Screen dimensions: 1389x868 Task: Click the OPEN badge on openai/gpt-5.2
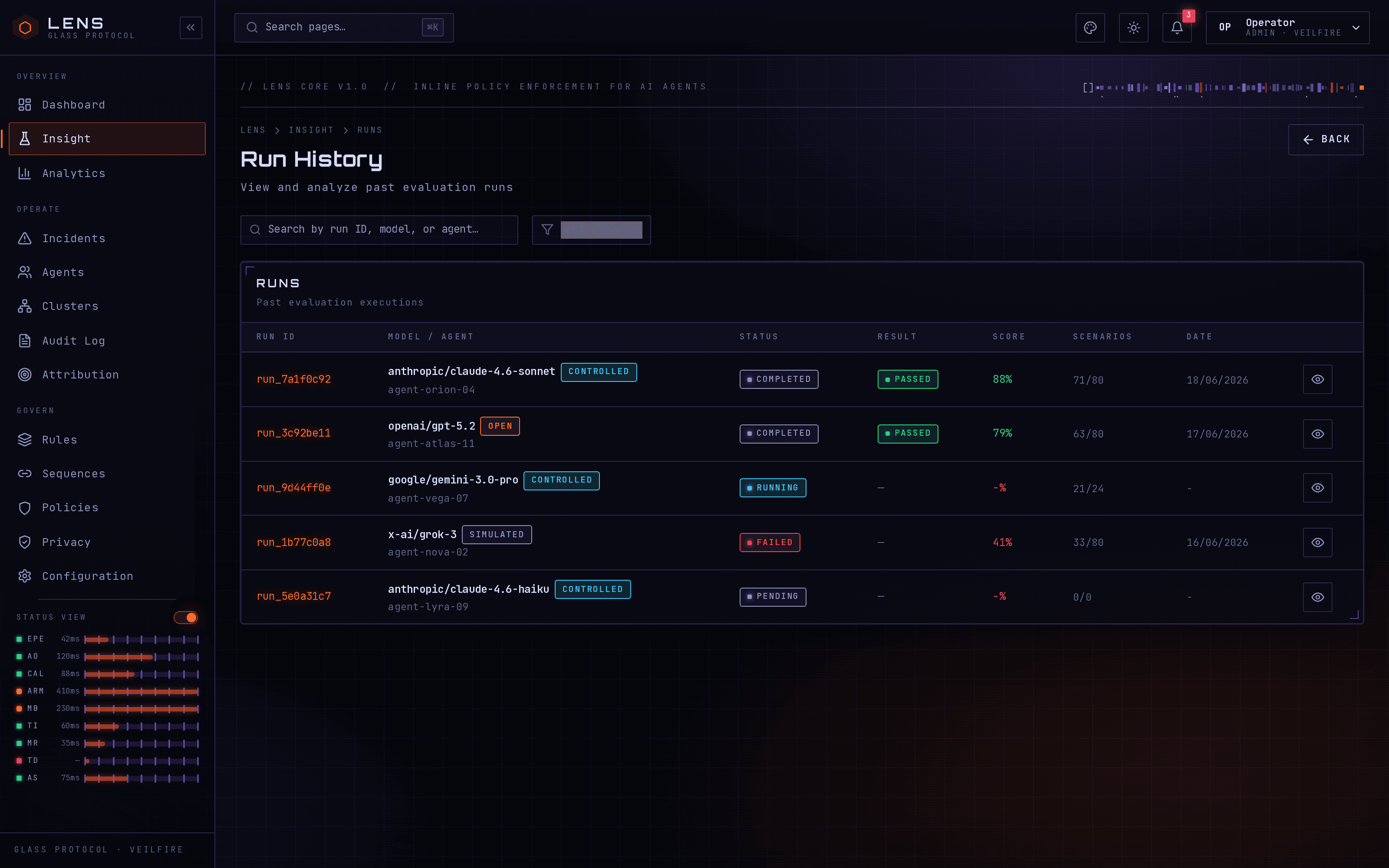pos(500,427)
